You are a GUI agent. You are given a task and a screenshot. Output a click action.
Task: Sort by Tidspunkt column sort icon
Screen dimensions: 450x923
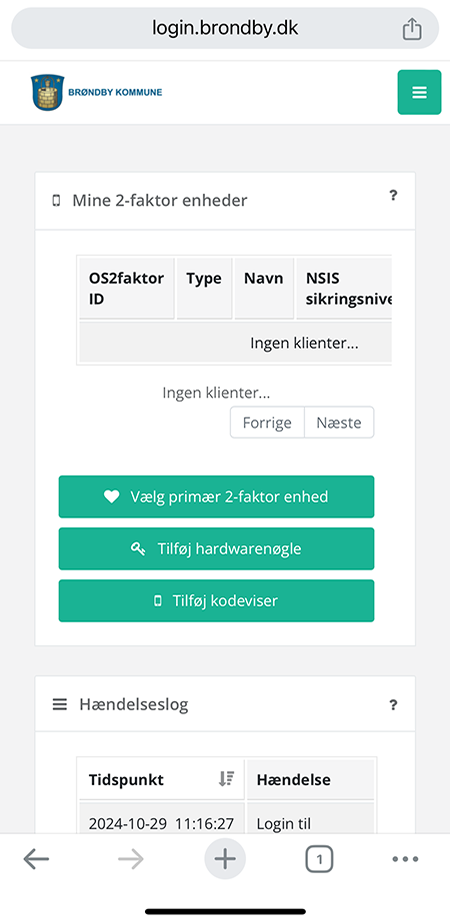pyautogui.click(x=226, y=779)
